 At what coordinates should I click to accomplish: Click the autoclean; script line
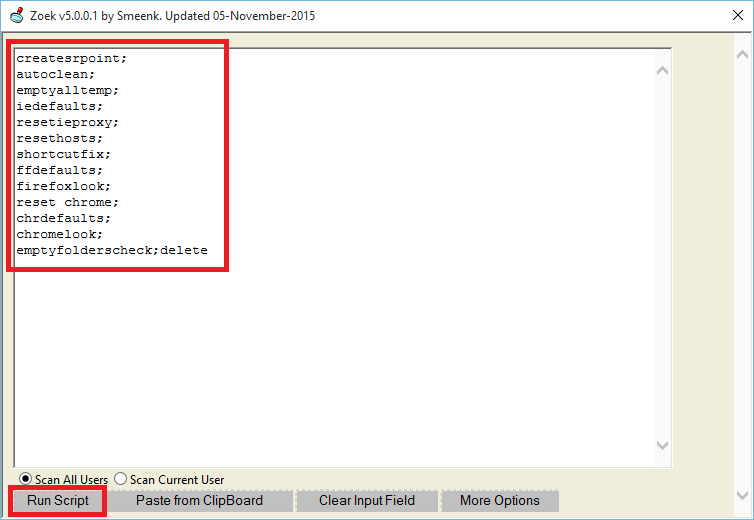tap(55, 74)
